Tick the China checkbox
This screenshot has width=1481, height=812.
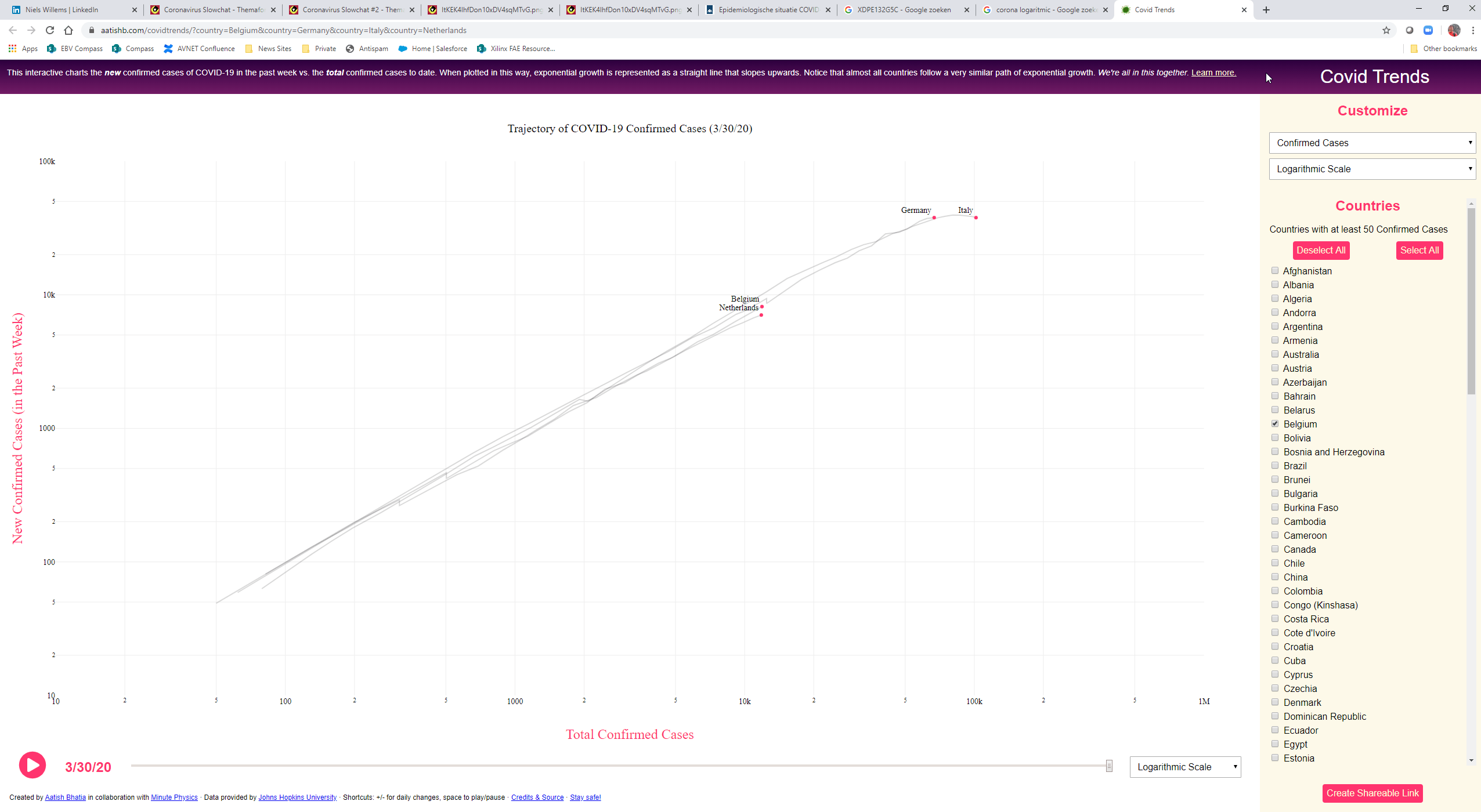(x=1275, y=577)
